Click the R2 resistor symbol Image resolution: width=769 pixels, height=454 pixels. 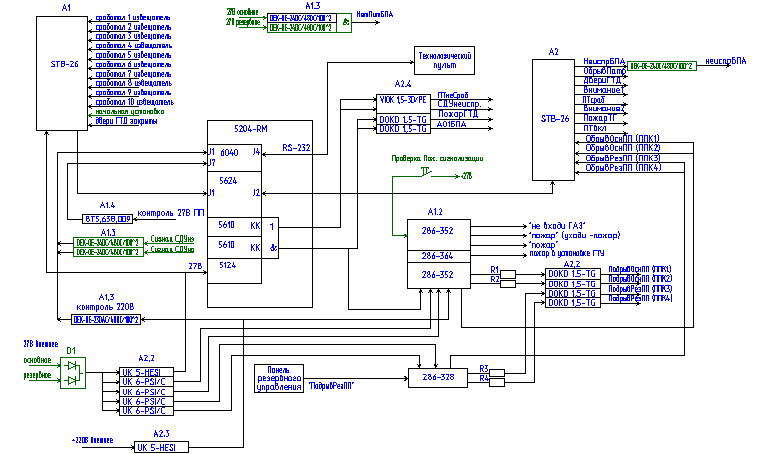tap(508, 283)
